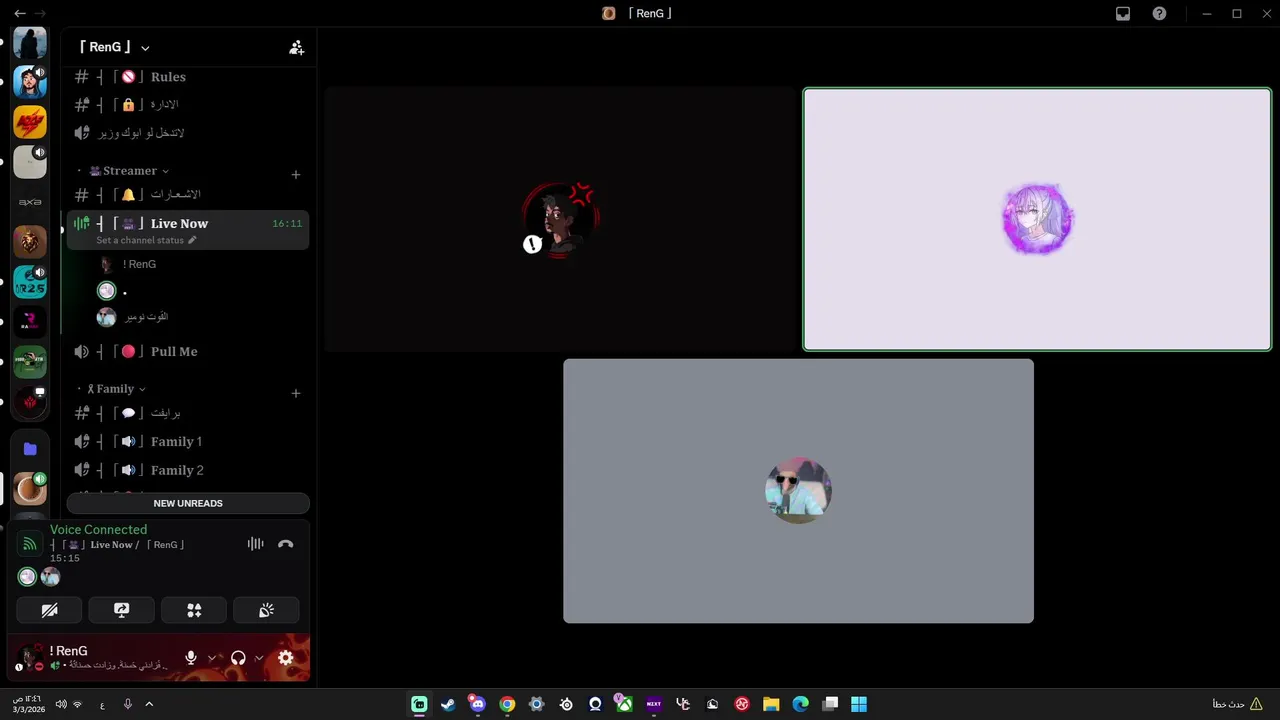This screenshot has width=1280, height=720.
Task: Open headphone output options chevron
Action: 258,658
